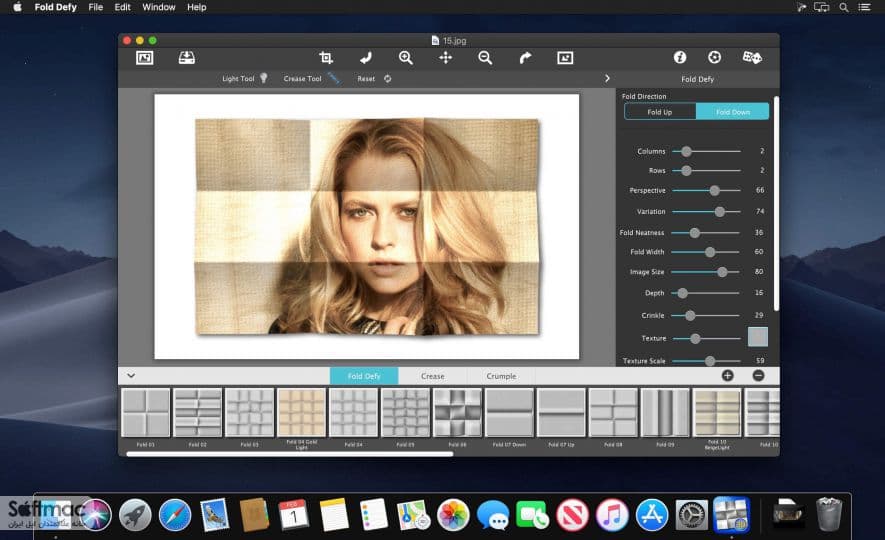The height and width of the screenshot is (540, 885).
Task: Apply the Fold 09 preset thumbnail
Action: pos(665,412)
